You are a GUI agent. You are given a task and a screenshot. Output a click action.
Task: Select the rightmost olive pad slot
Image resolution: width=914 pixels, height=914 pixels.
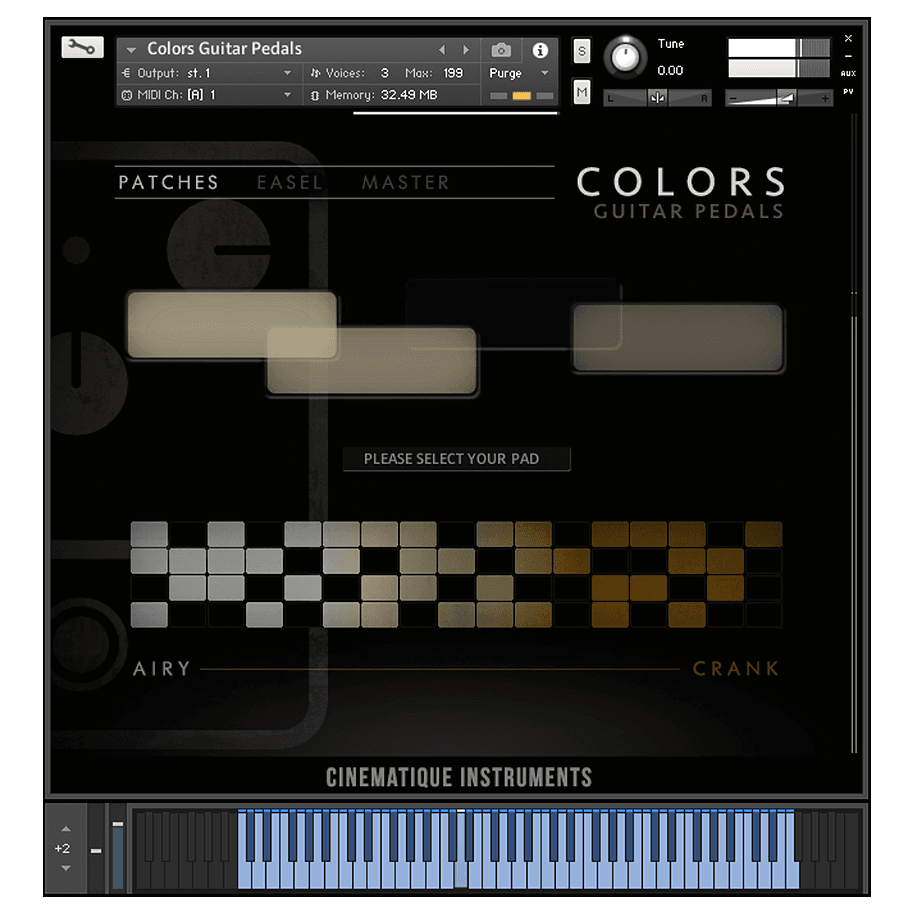click(678, 337)
